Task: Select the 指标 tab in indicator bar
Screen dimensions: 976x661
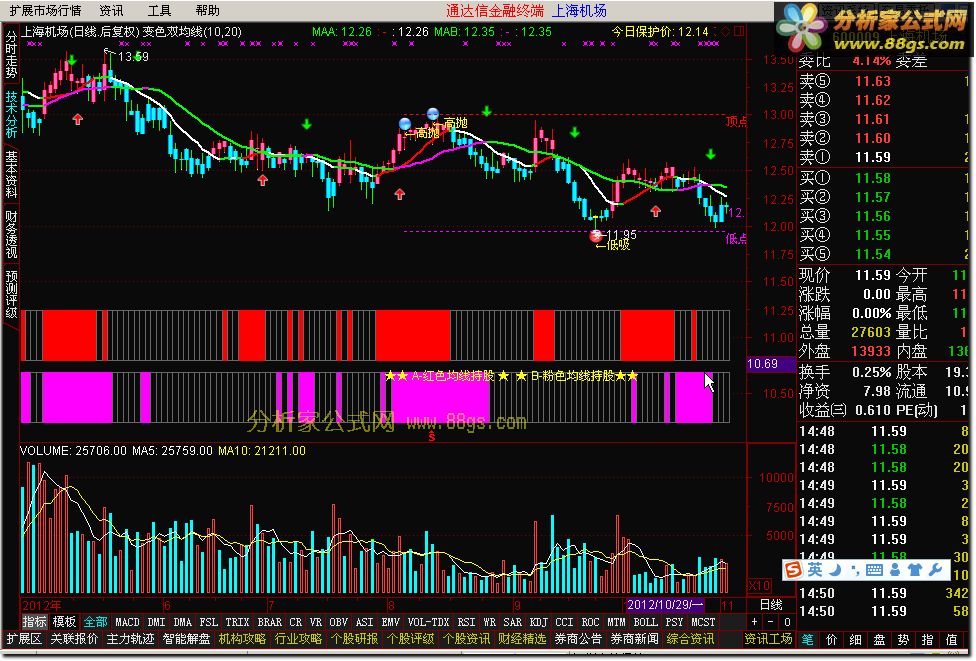Action: click(x=34, y=622)
